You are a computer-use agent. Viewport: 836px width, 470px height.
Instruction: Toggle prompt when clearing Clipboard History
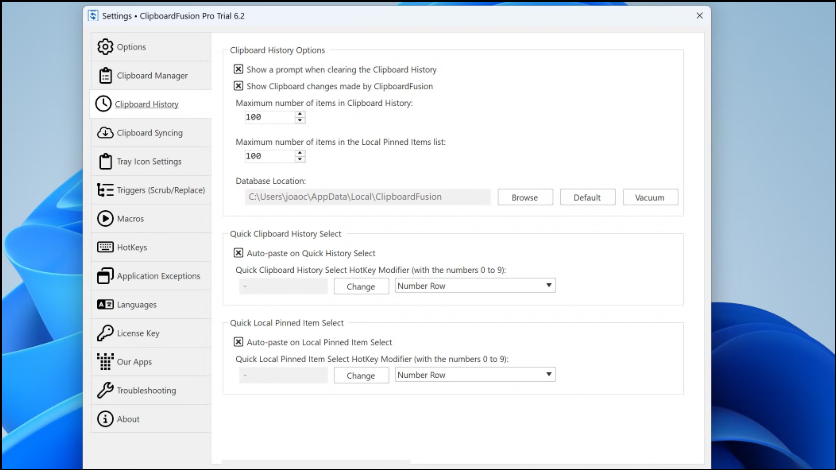(238, 69)
